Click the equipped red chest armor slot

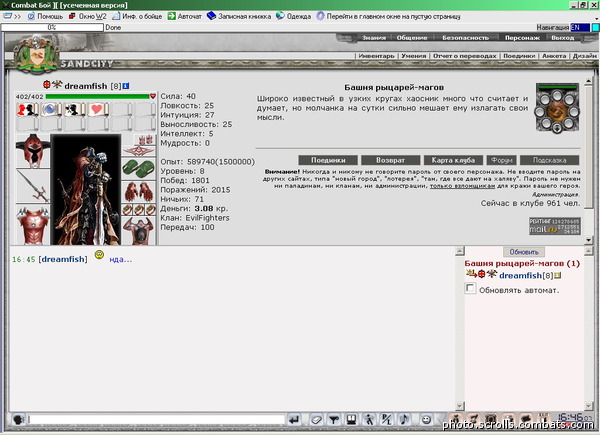click(33, 225)
